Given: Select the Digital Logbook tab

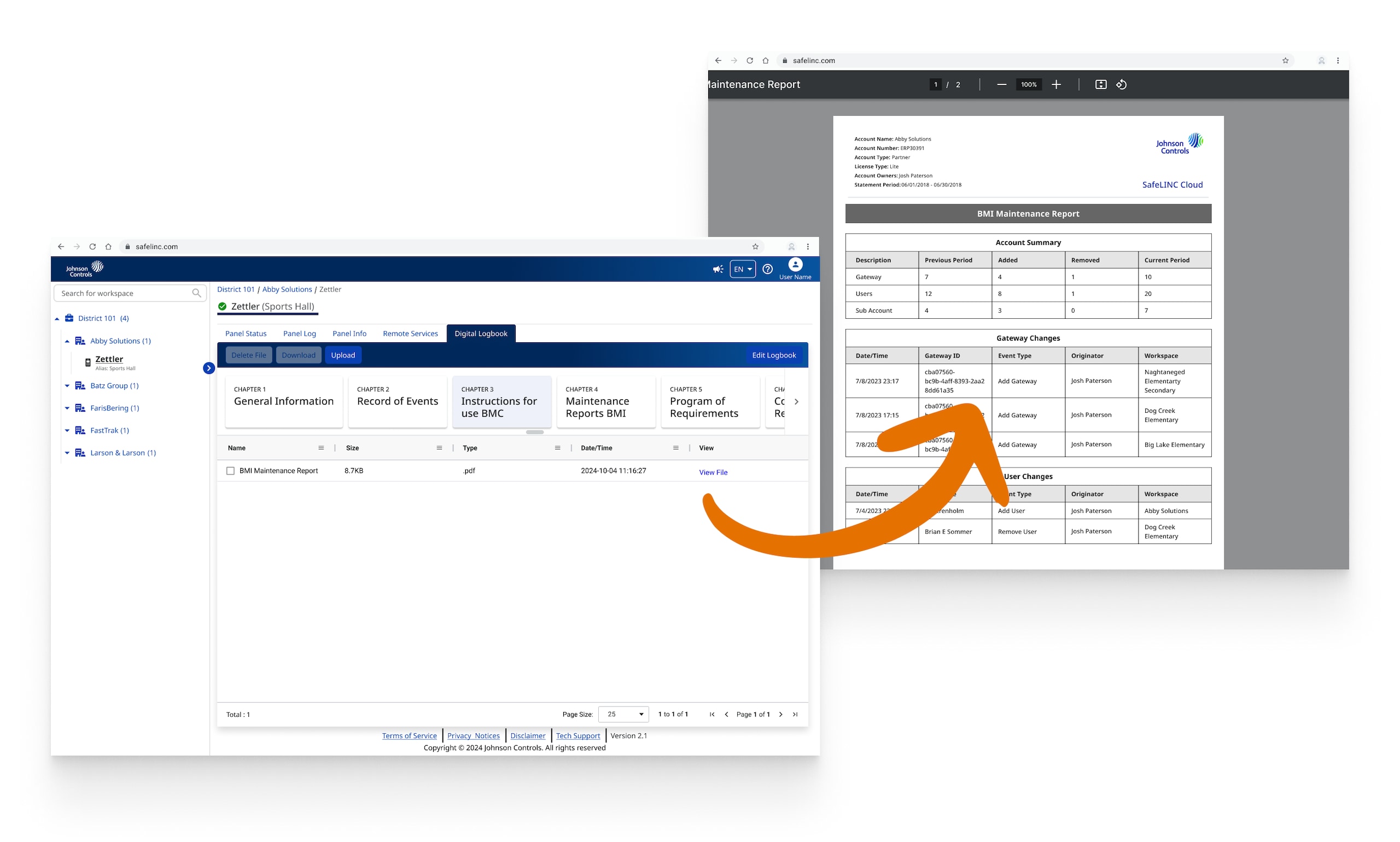Looking at the screenshot, I should click(481, 334).
